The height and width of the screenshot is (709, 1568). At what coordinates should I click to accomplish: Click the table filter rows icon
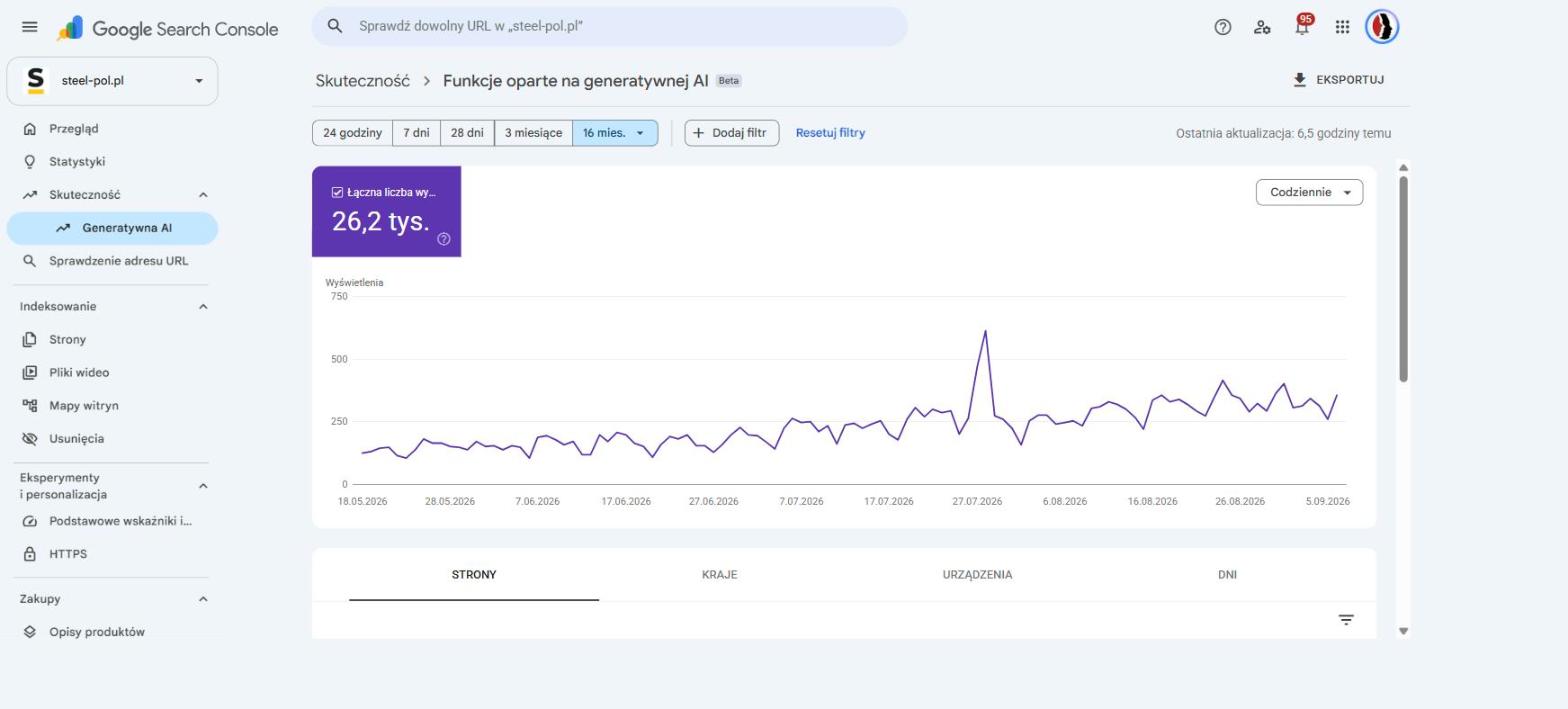coord(1346,620)
